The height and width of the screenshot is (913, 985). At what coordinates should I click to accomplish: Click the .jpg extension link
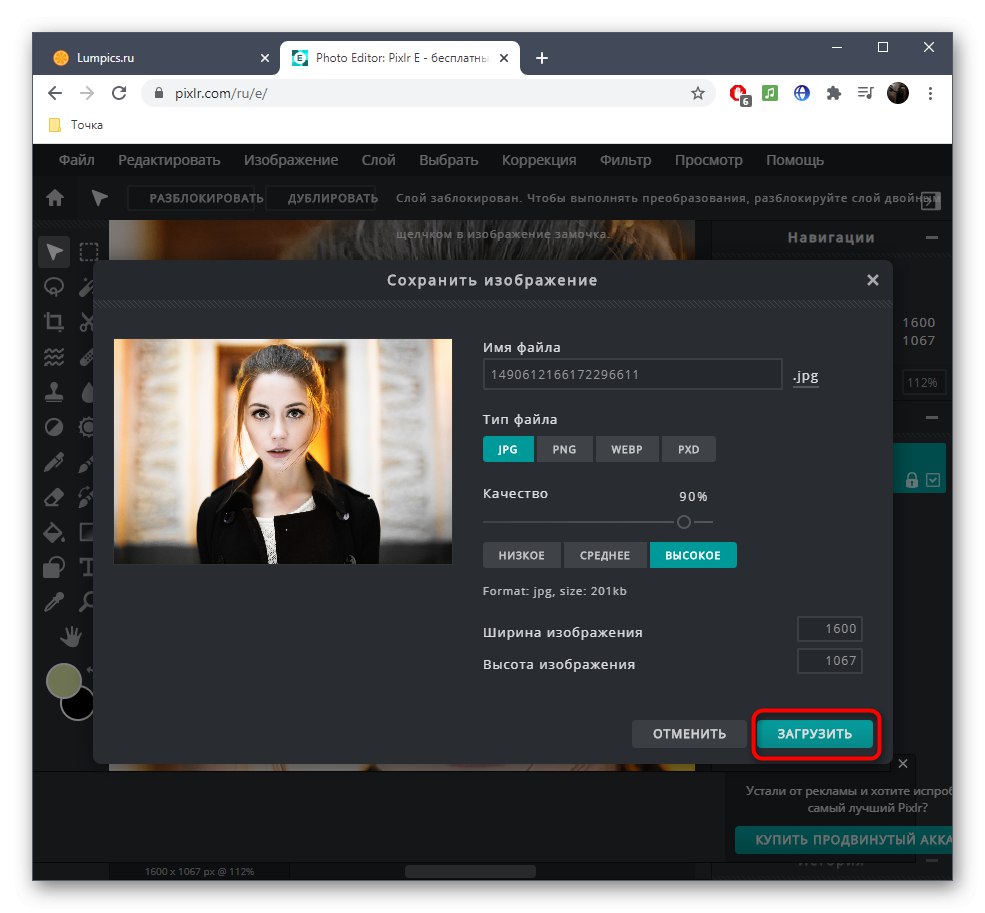click(x=805, y=376)
